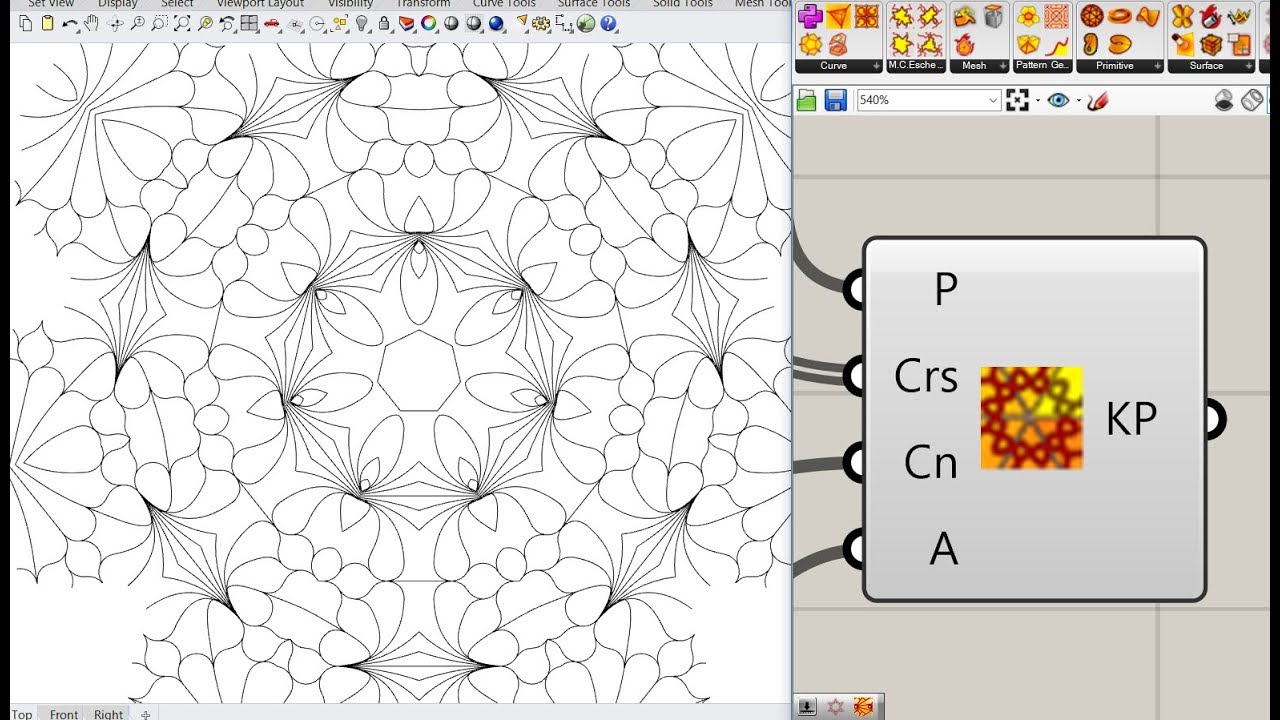Toggle the wireframe preview mode icon
The height and width of the screenshot is (720, 1280).
click(x=1252, y=100)
